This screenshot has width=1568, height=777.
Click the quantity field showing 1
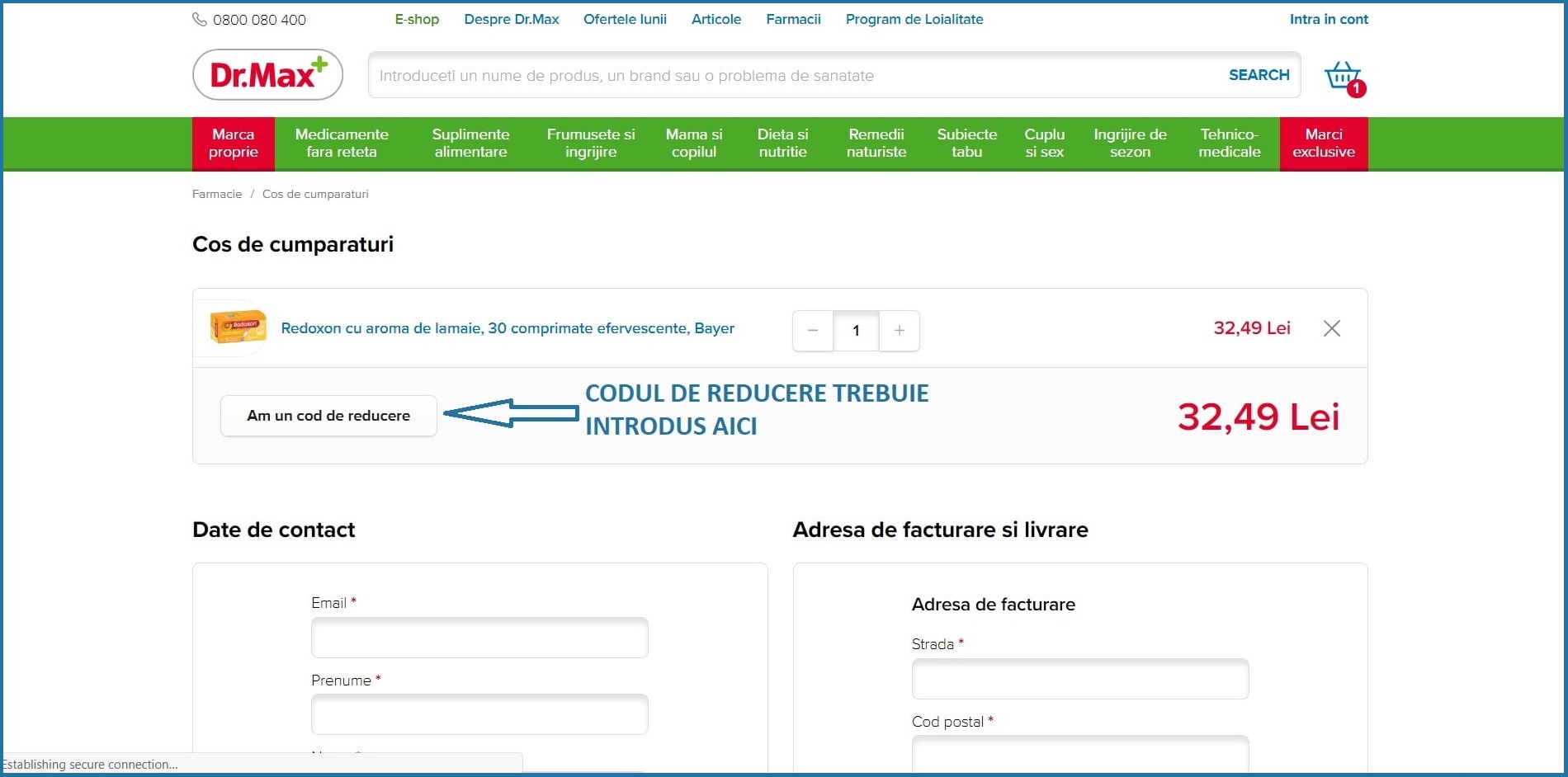(x=856, y=331)
